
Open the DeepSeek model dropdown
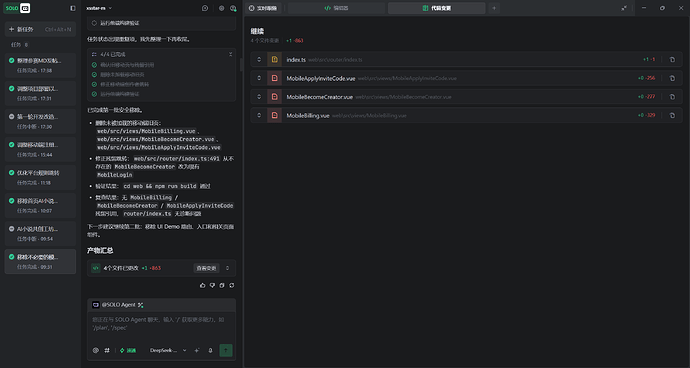click(x=168, y=350)
